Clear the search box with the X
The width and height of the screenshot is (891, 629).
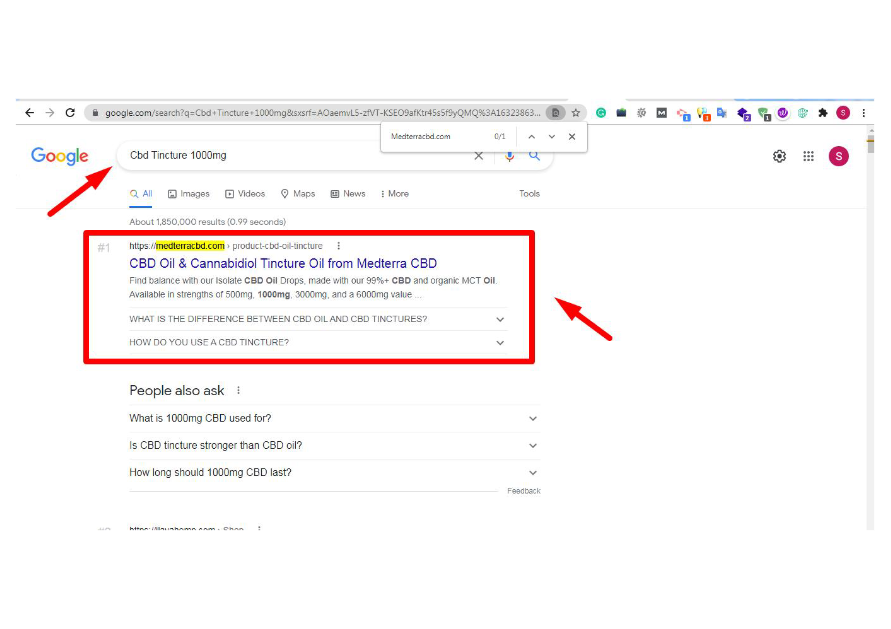tap(478, 156)
